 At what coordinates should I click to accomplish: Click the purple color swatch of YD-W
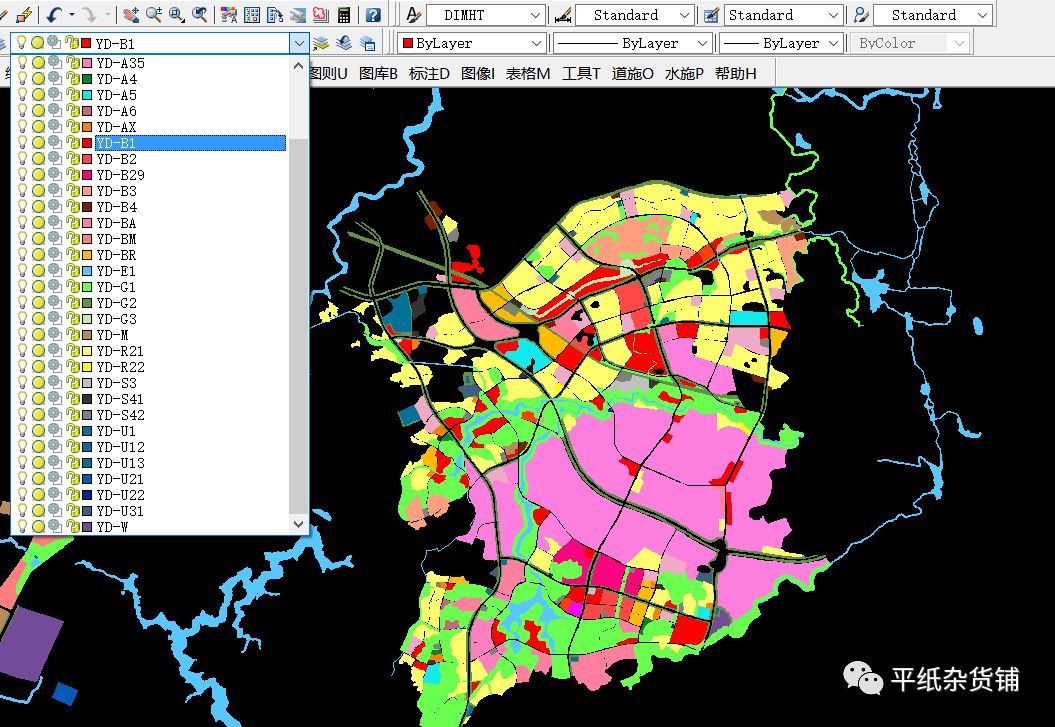[x=87, y=527]
